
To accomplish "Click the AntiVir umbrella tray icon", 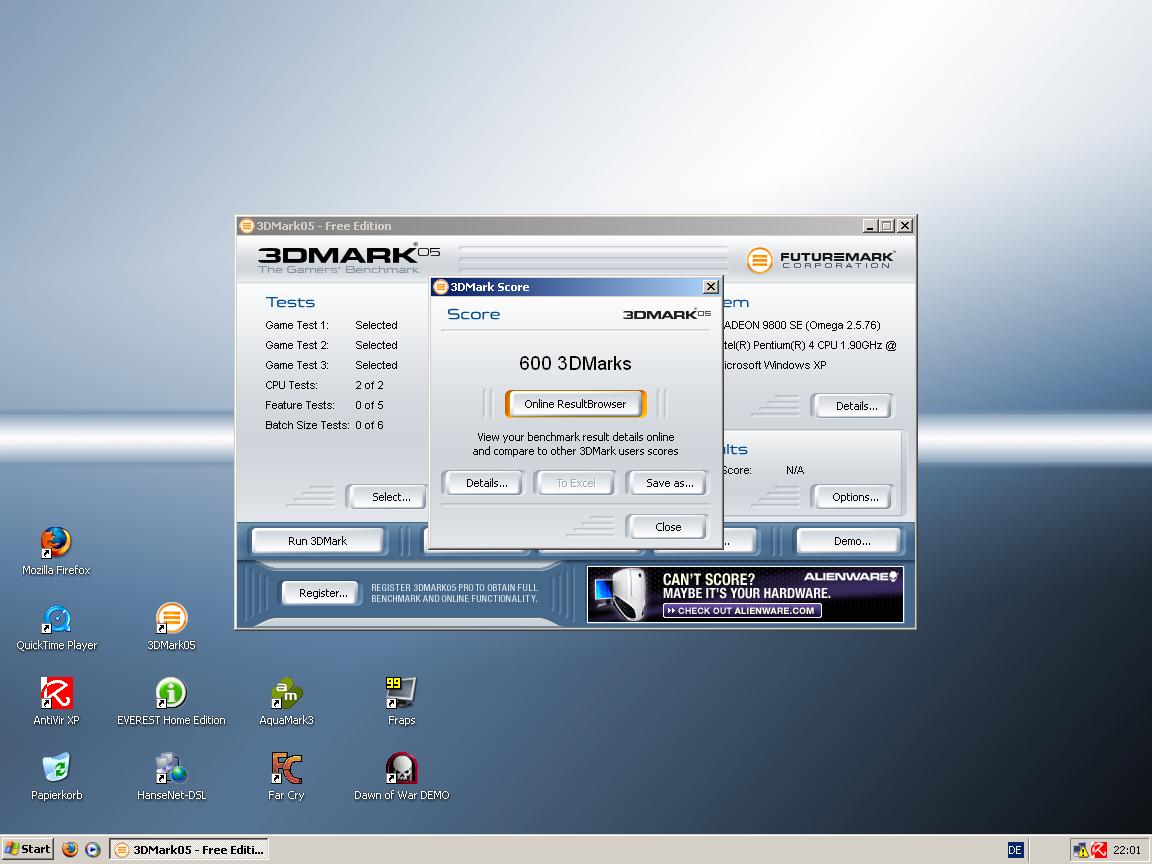I will click(x=1099, y=850).
